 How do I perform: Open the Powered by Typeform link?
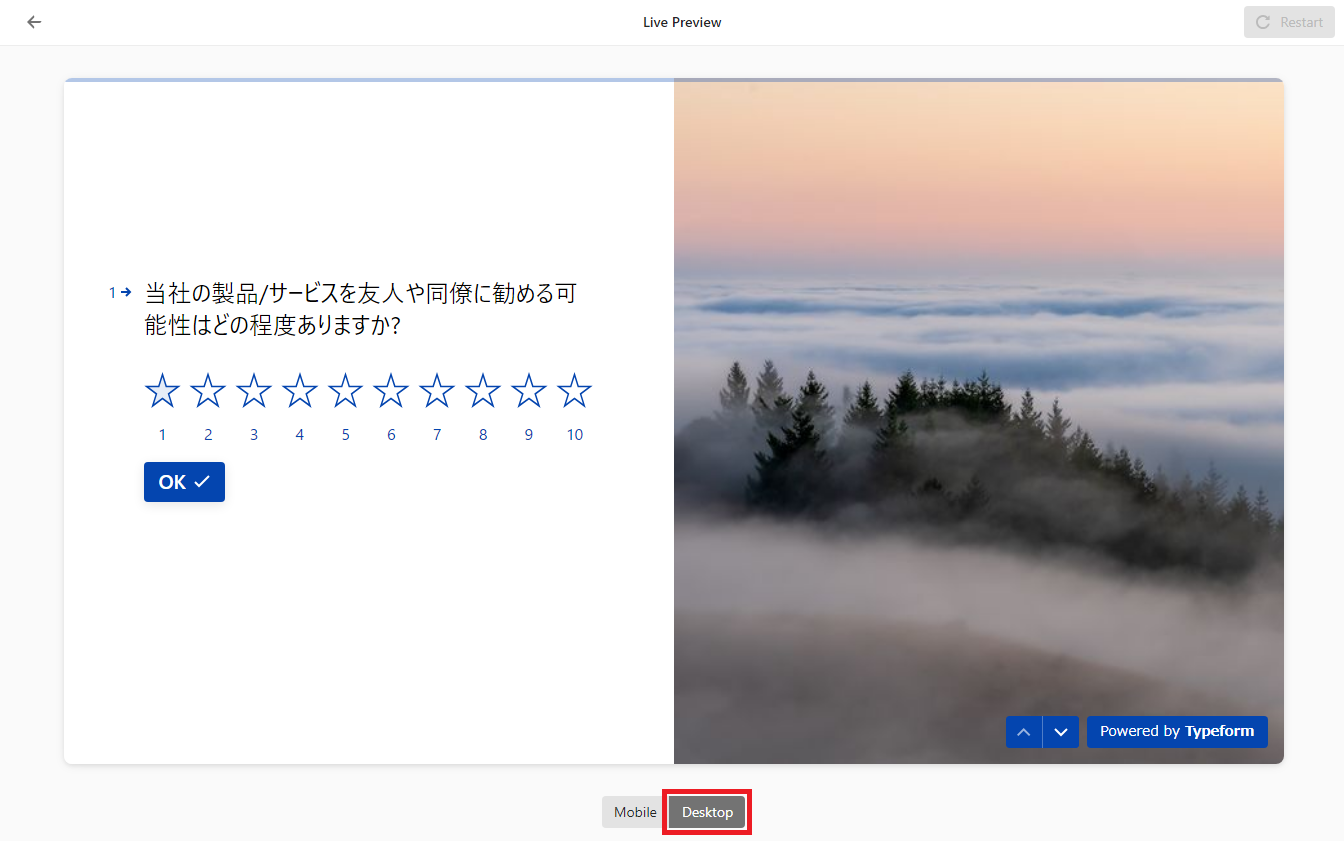[1176, 732]
